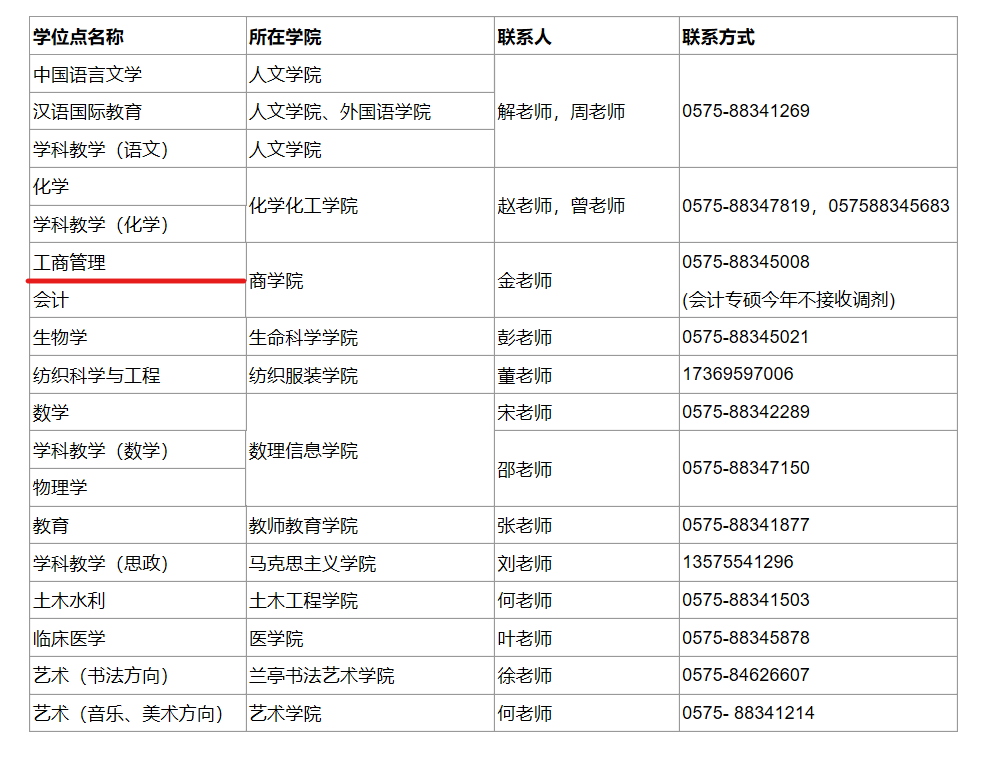This screenshot has height=758, width=986.
Task: Click the note 会计专硕今年不接收调剂
Action: 788,300
